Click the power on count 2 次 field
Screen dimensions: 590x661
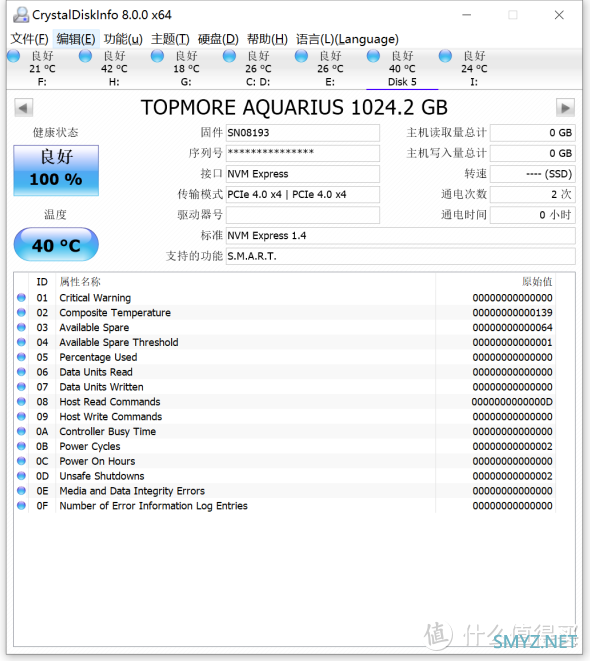pos(533,194)
